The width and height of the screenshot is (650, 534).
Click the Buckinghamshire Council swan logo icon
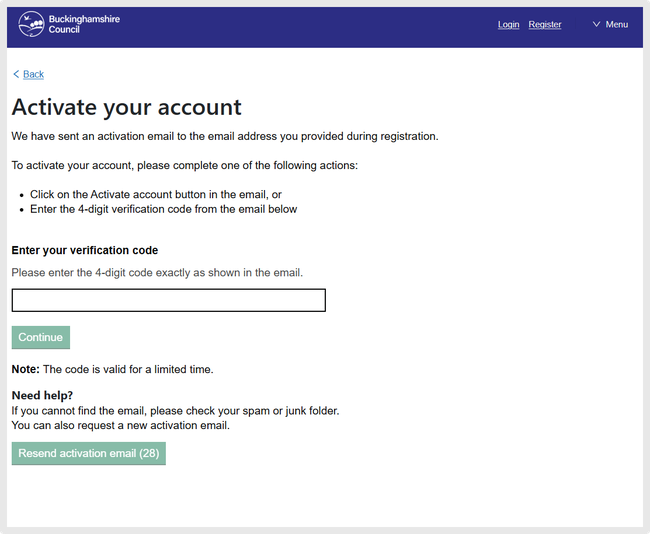[31, 24]
